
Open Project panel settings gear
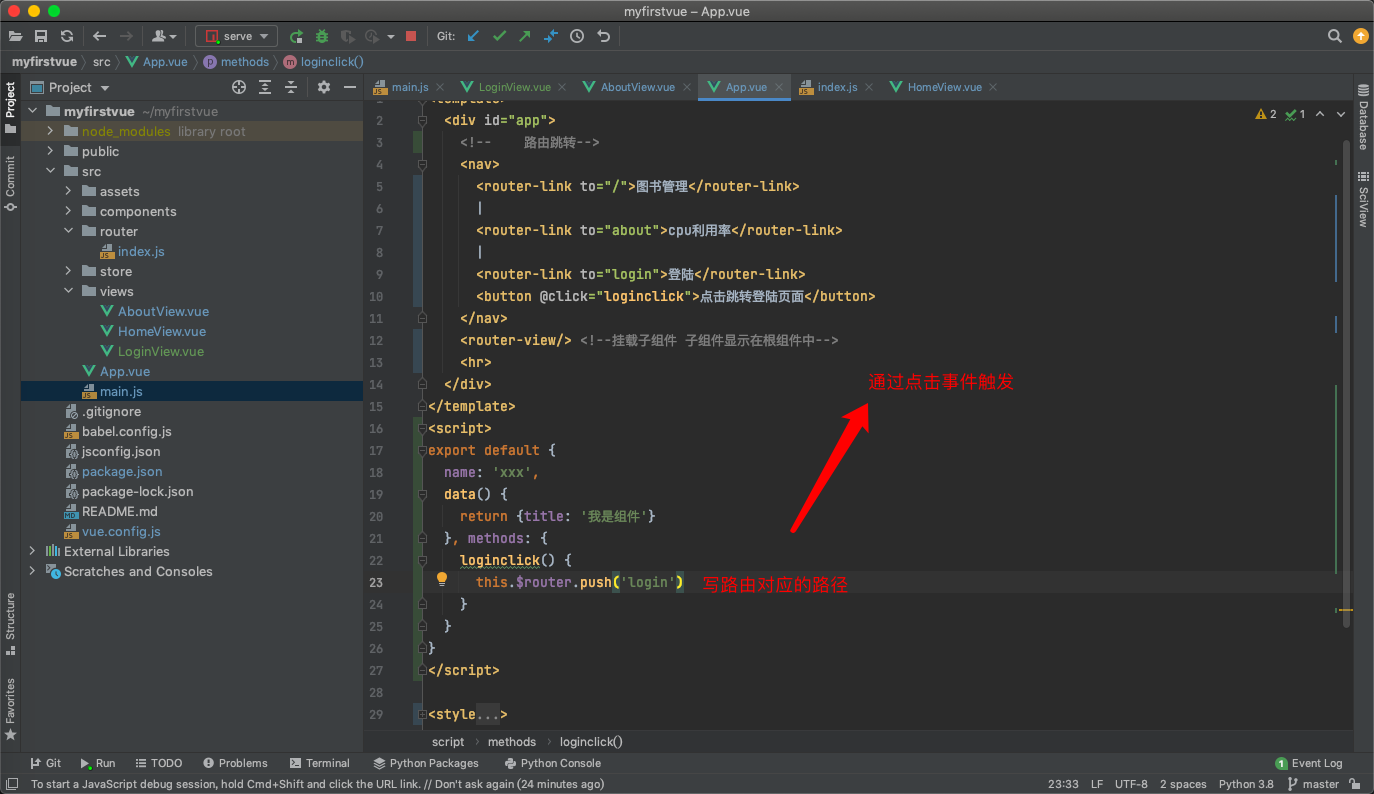[323, 87]
